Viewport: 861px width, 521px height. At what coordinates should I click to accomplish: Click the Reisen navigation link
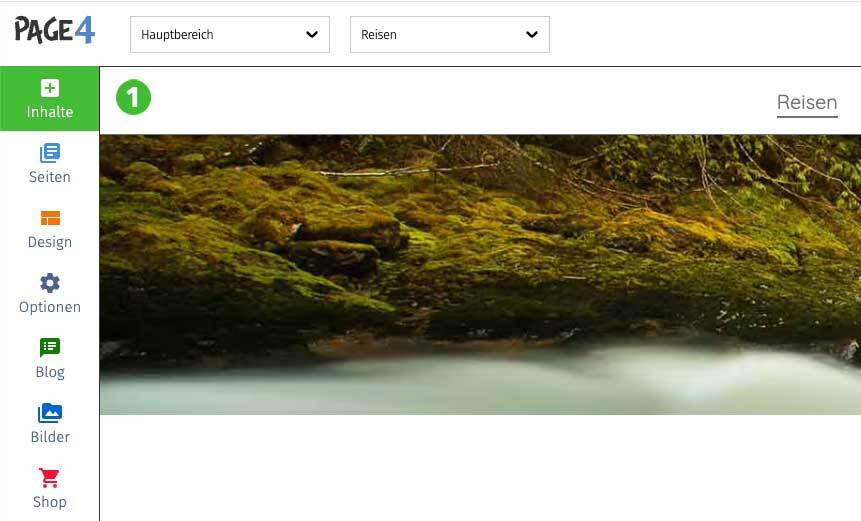[x=807, y=103]
